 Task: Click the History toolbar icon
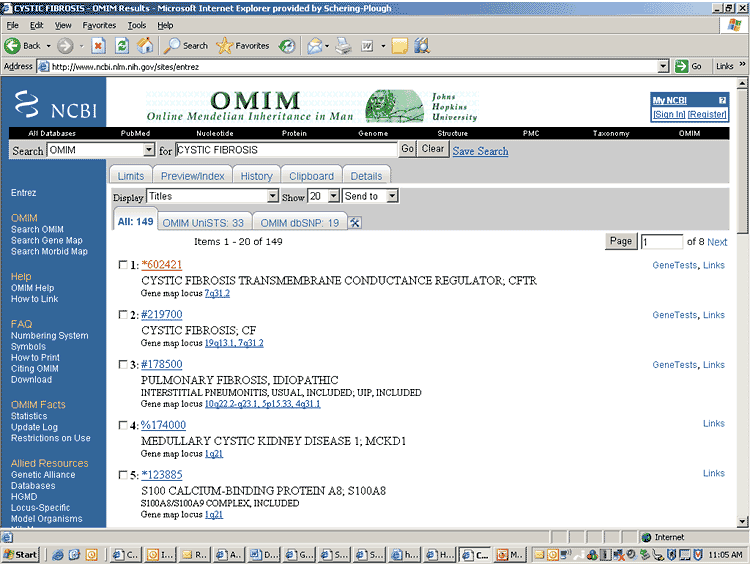(287, 46)
